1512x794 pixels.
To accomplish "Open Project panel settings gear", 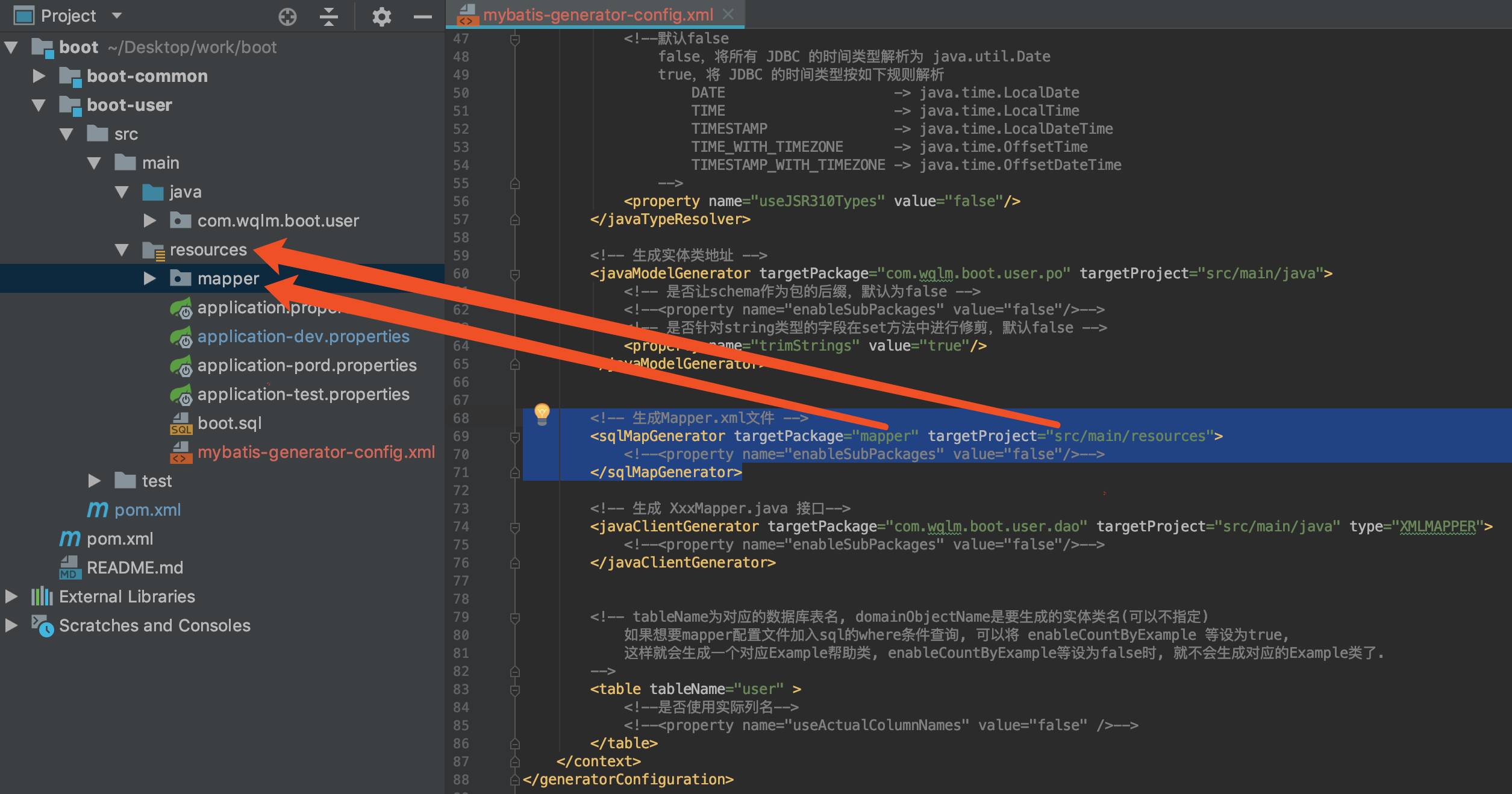I will [x=381, y=16].
